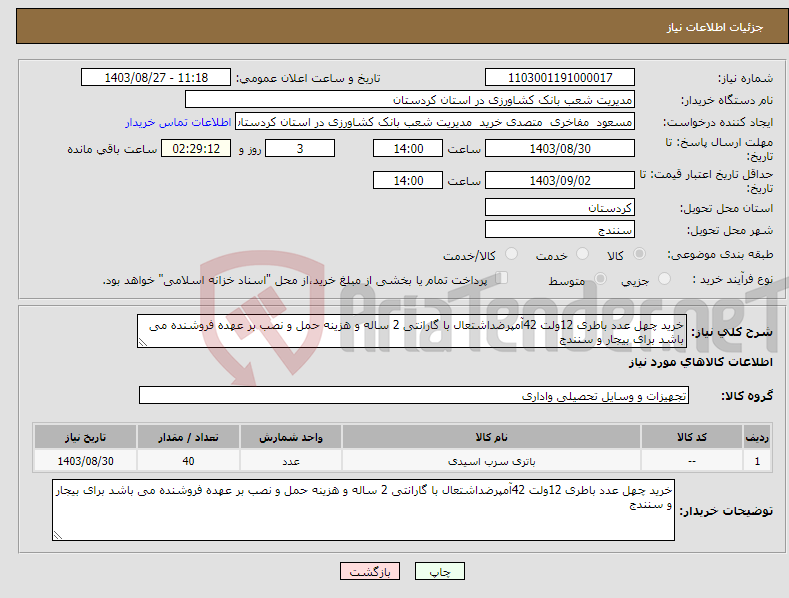Click the announcement date field 1403/08/27 - 11:18
Image resolution: width=789 pixels, height=598 pixels.
(x=156, y=78)
